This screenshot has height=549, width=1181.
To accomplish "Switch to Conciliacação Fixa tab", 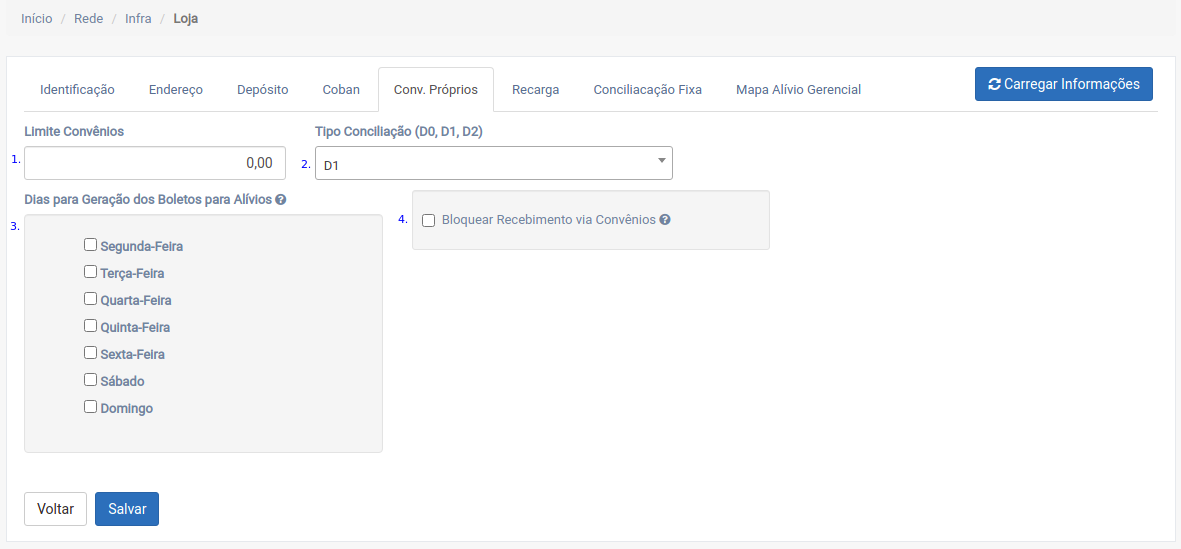I will pyautogui.click(x=647, y=90).
